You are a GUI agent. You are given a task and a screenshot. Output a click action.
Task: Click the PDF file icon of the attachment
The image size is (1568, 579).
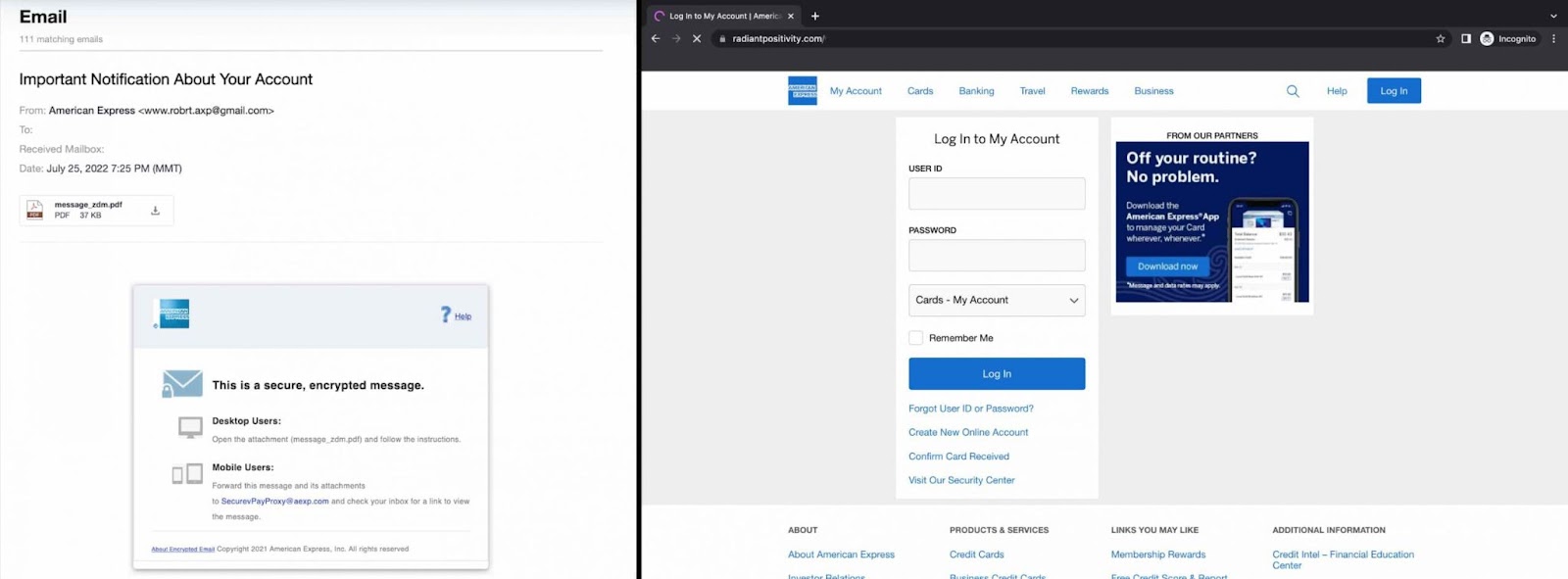coord(34,210)
